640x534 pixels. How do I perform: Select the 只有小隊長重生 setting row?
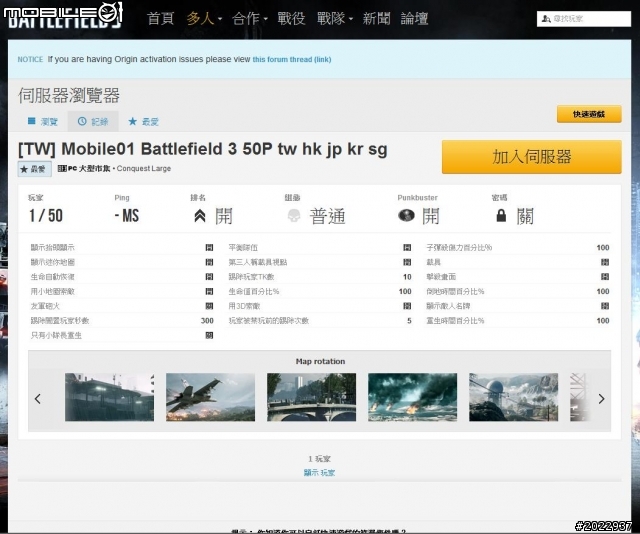(x=122, y=336)
